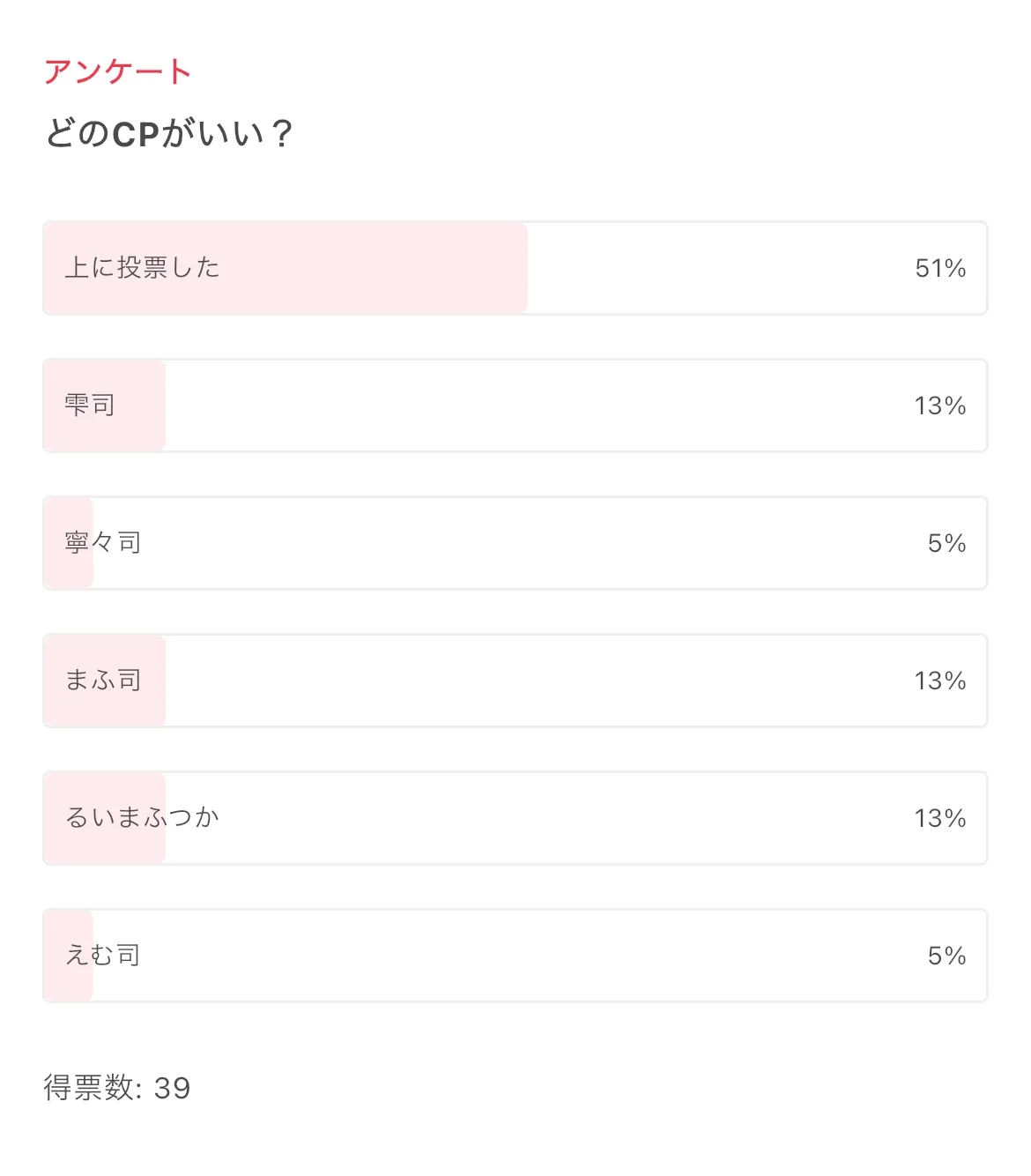The height and width of the screenshot is (1176, 1031).
Task: Click the 13% result beside るいまふつか
Action: 940,818
